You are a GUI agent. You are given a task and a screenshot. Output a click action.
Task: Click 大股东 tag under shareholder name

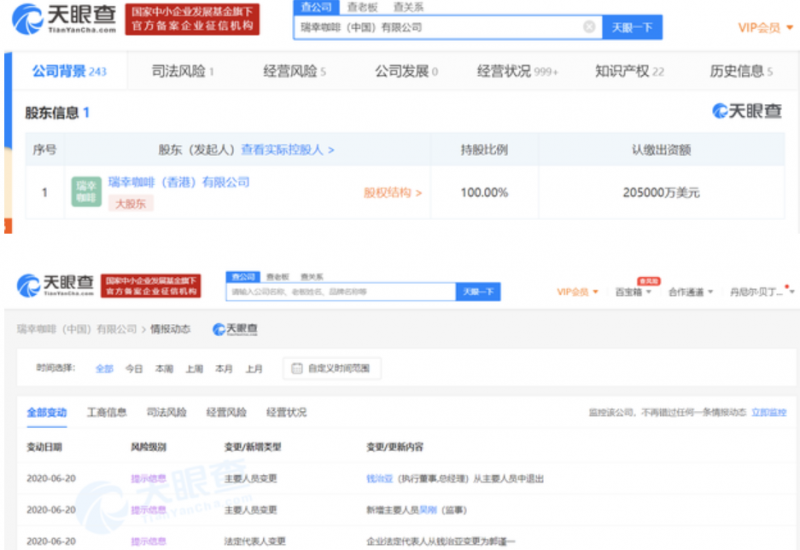(131, 204)
